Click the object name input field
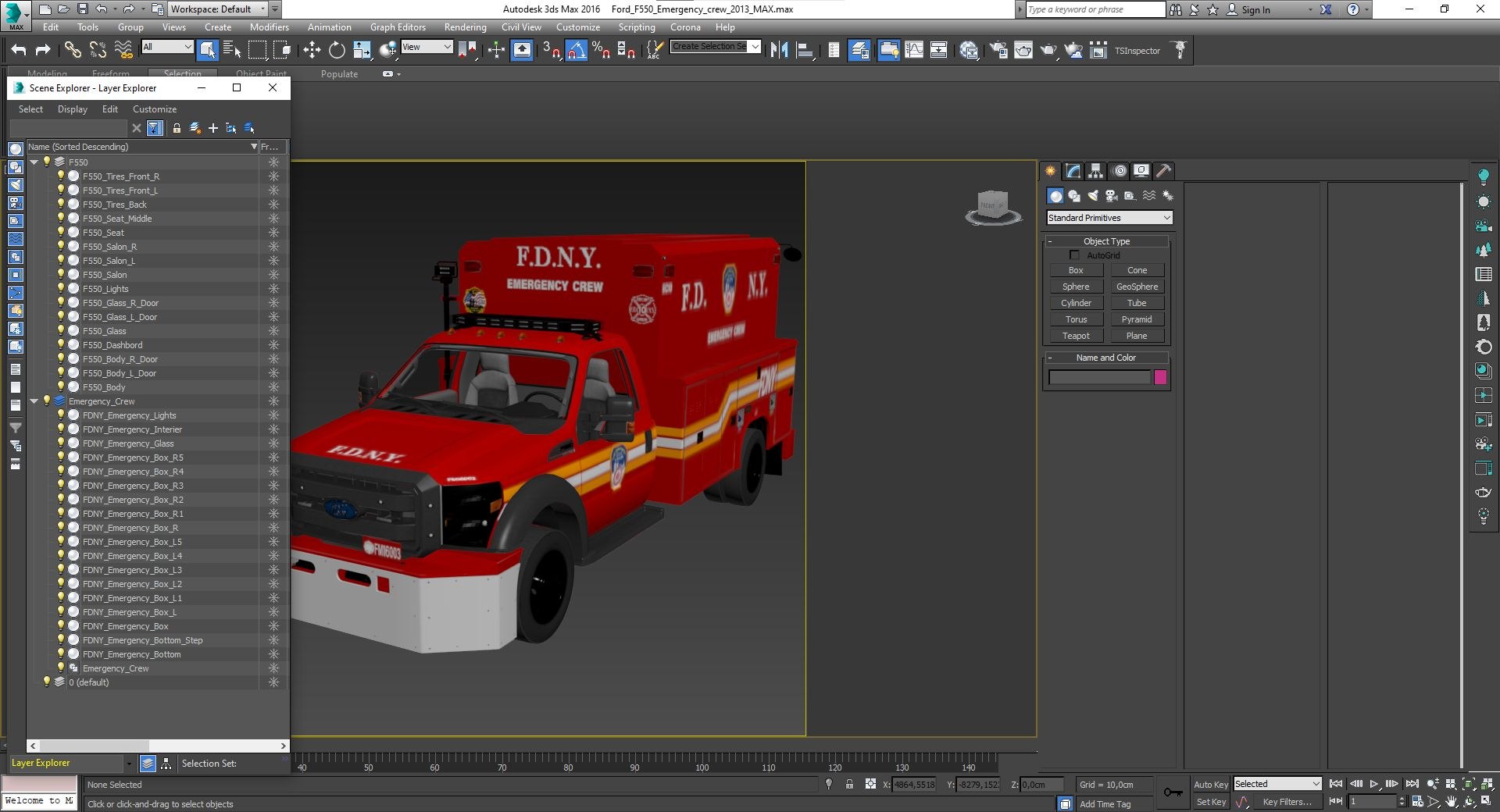The width and height of the screenshot is (1500, 812). [1099, 378]
